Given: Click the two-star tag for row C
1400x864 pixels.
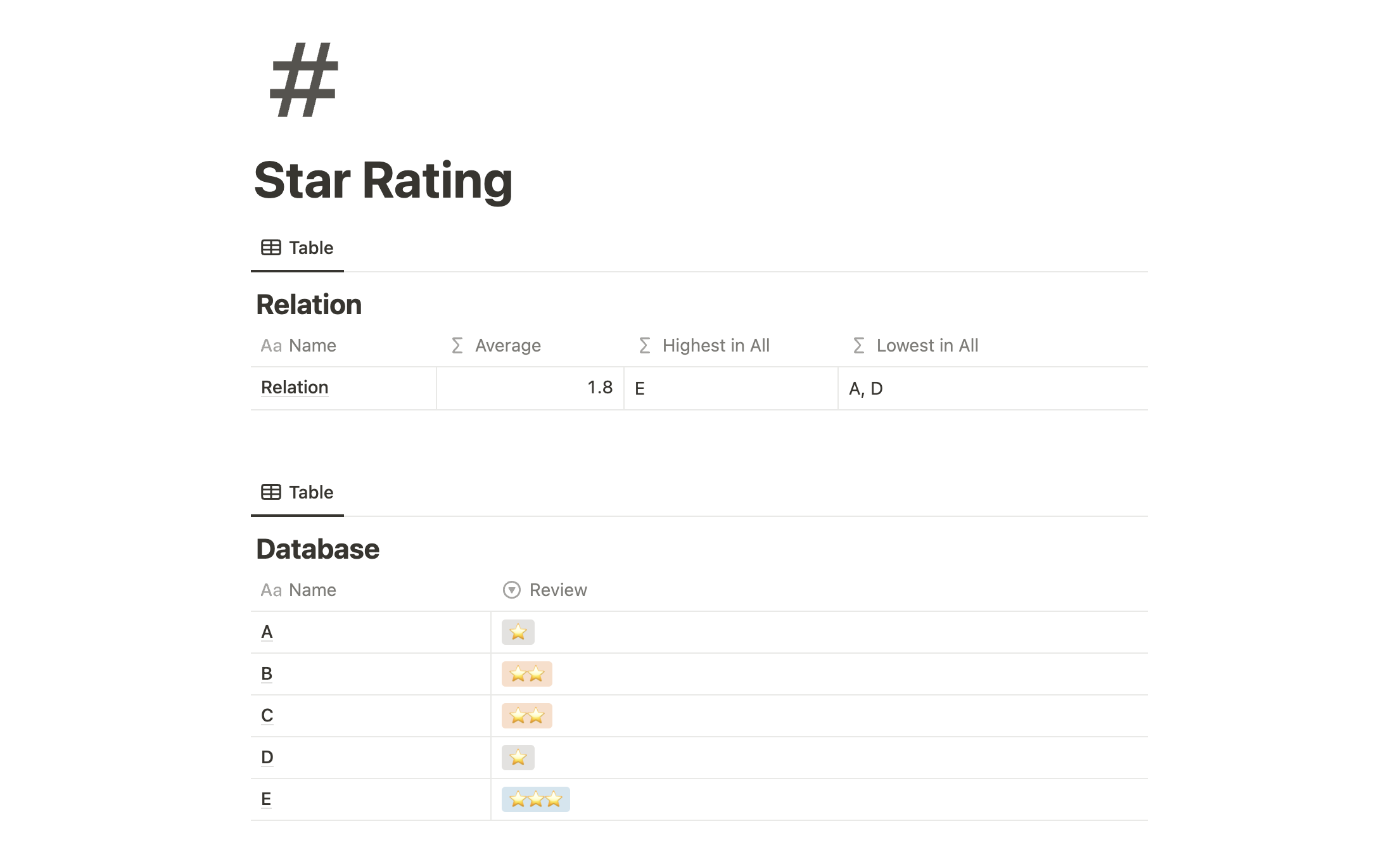Looking at the screenshot, I should (527, 716).
